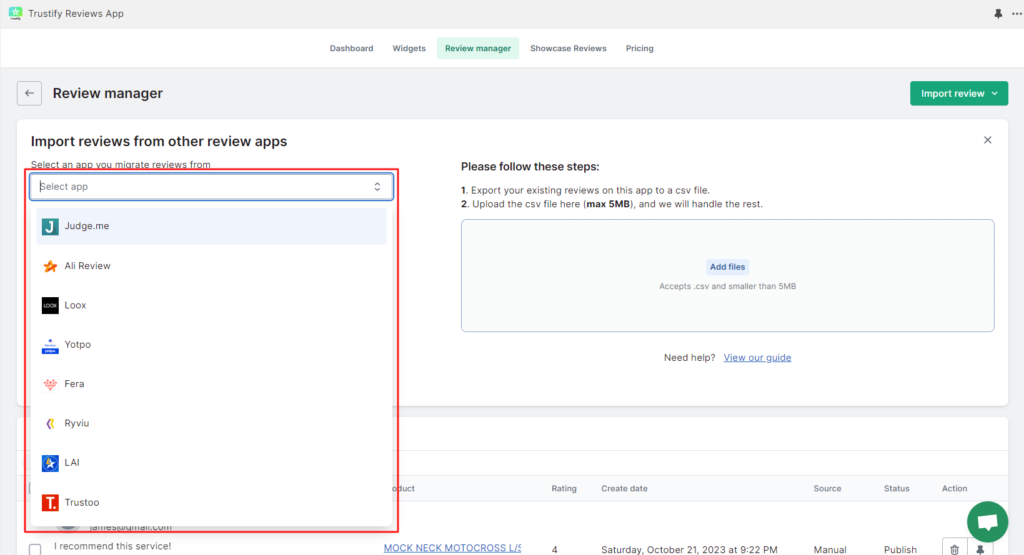This screenshot has height=555, width=1024.
Task: Click the Judge.me app icon
Action: click(x=50, y=227)
